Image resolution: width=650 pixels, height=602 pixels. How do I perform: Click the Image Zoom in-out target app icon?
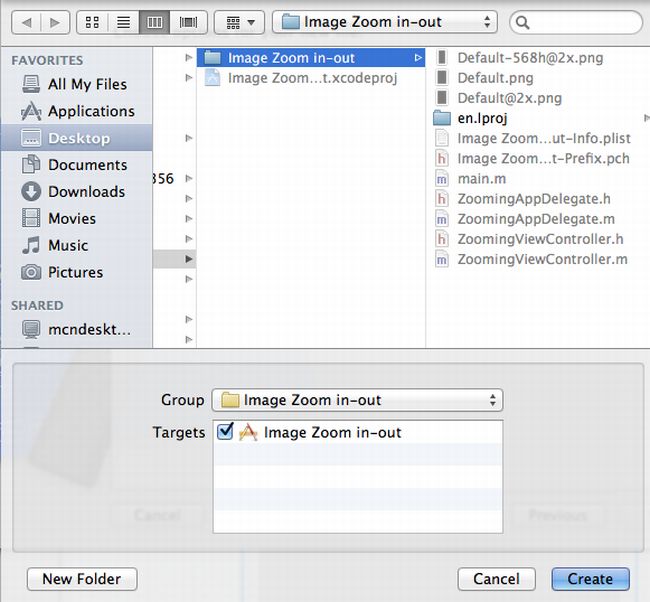pos(248,432)
